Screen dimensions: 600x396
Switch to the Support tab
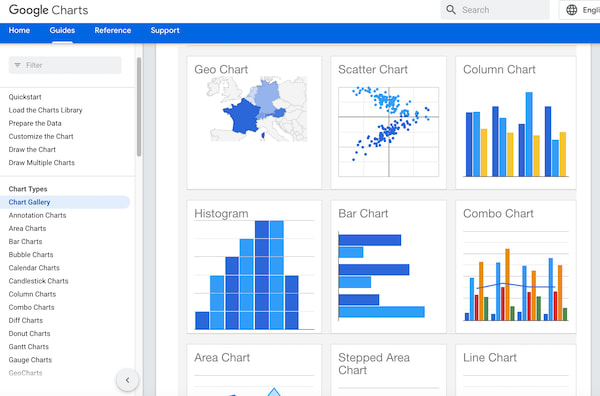[165, 30]
